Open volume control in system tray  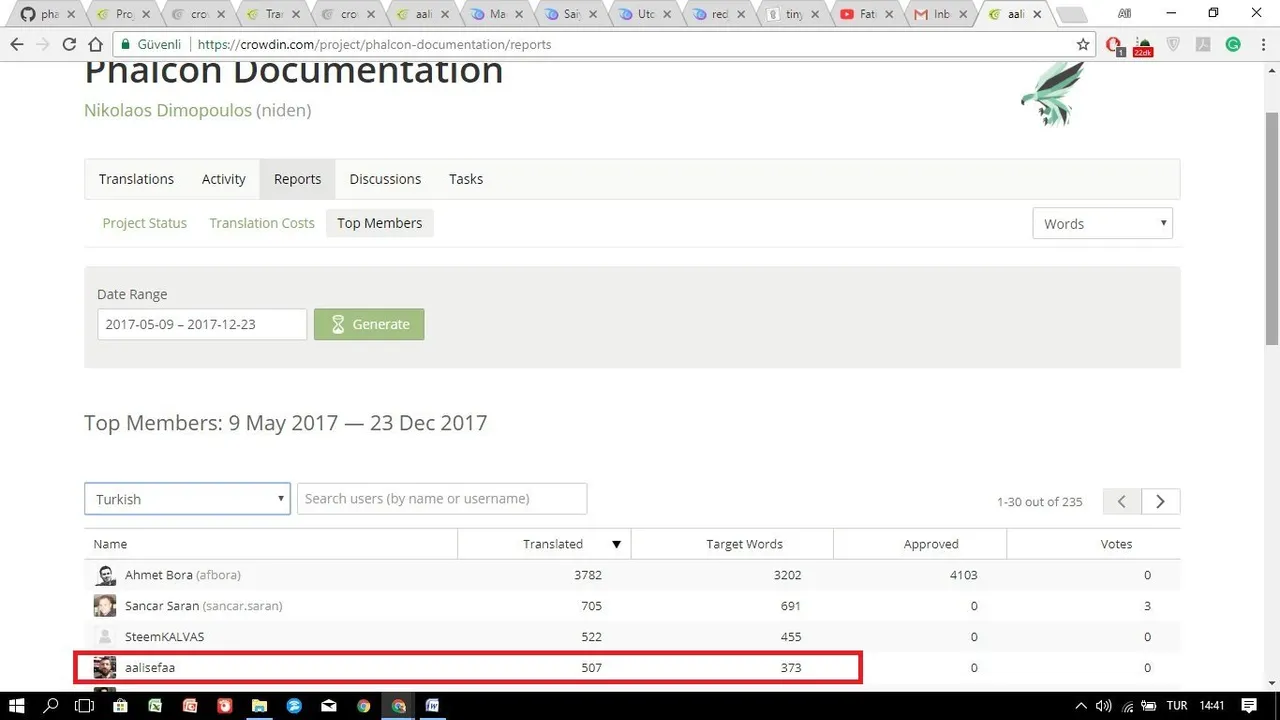pyautogui.click(x=1104, y=706)
